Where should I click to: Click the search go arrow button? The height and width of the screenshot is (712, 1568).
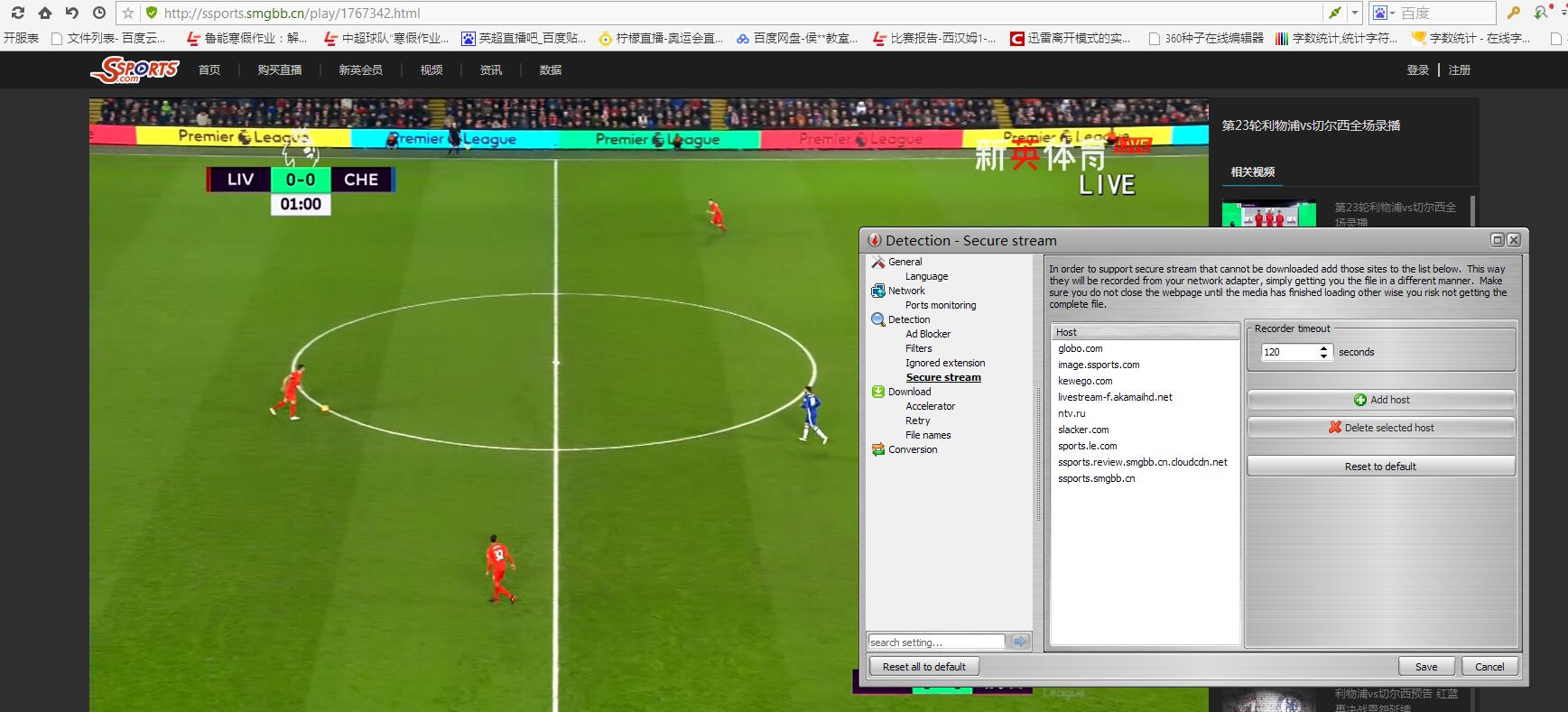pos(1020,642)
